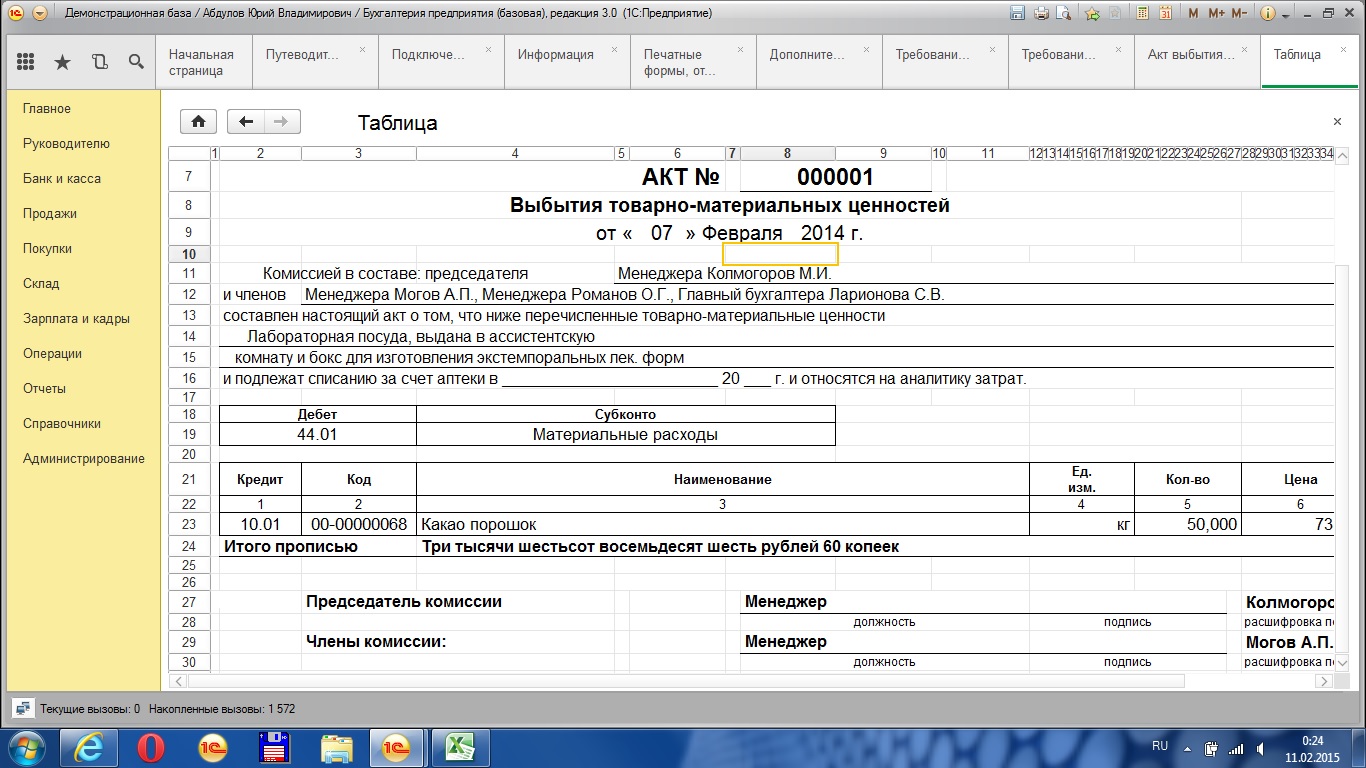
Task: Switch to the Акт выбытия... tab
Action: 1198,62
